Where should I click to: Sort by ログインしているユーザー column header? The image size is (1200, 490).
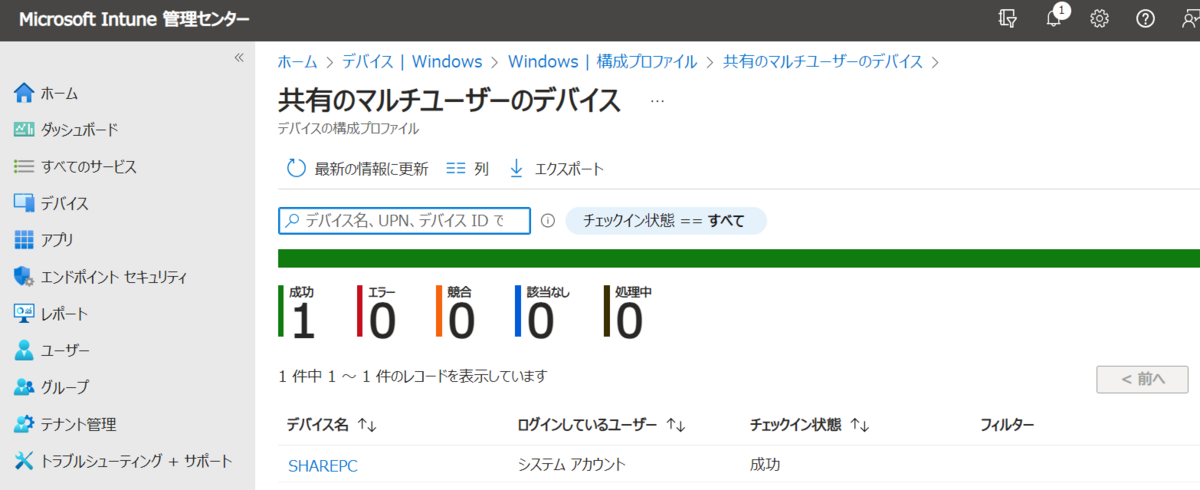click(x=601, y=425)
